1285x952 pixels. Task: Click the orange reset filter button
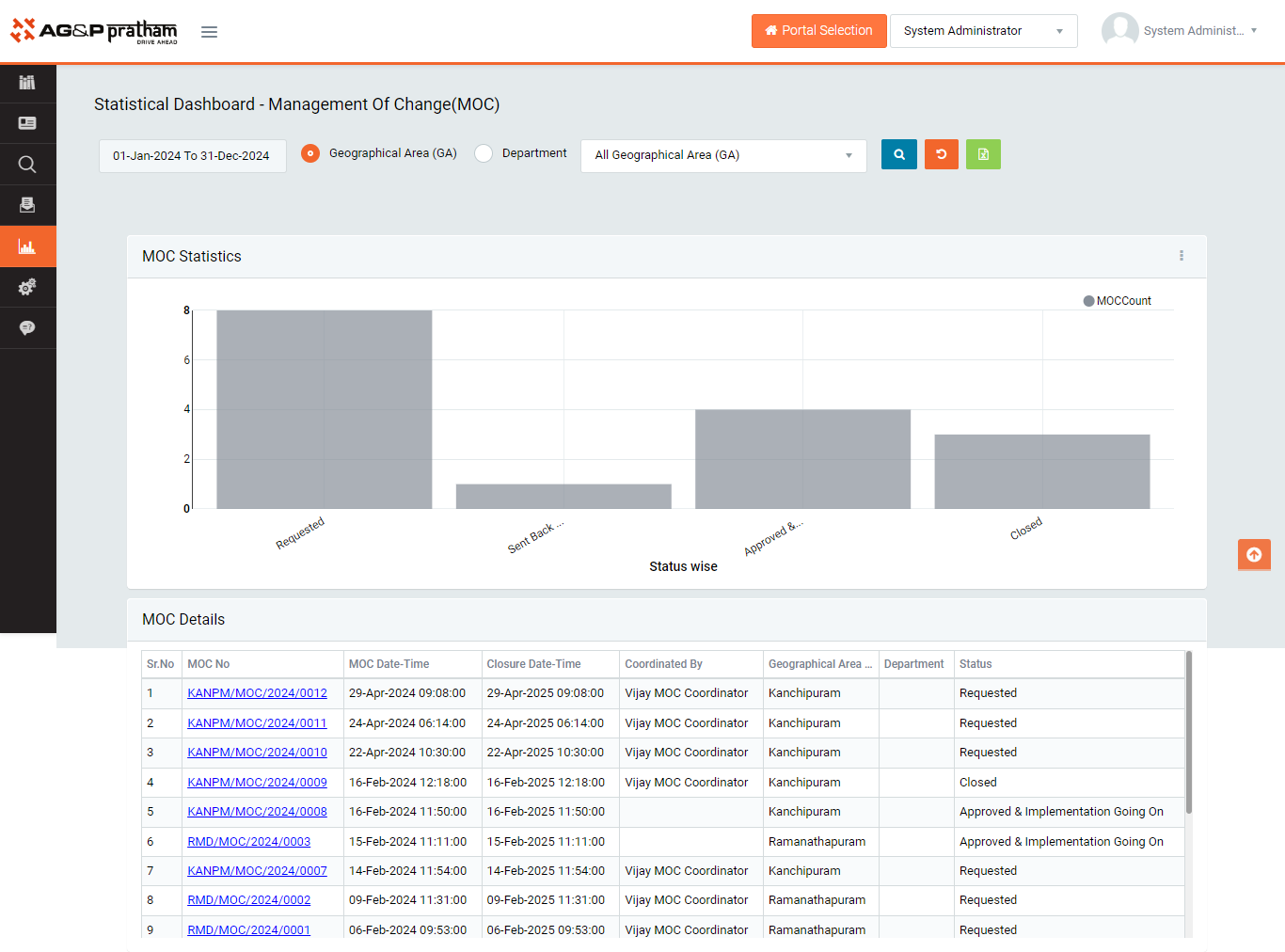(x=941, y=154)
